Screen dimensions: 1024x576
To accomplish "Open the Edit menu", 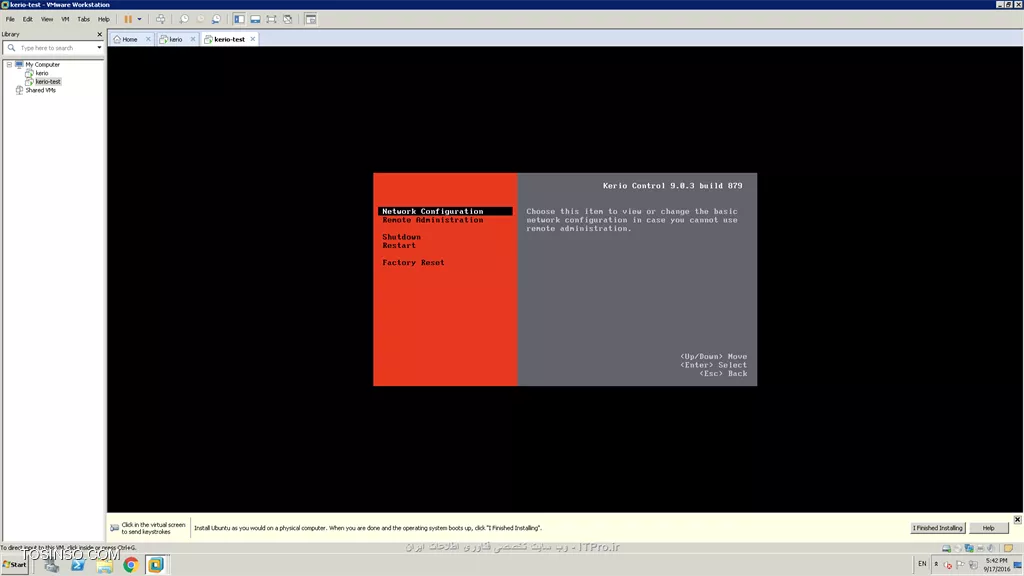I will pyautogui.click(x=27, y=20).
